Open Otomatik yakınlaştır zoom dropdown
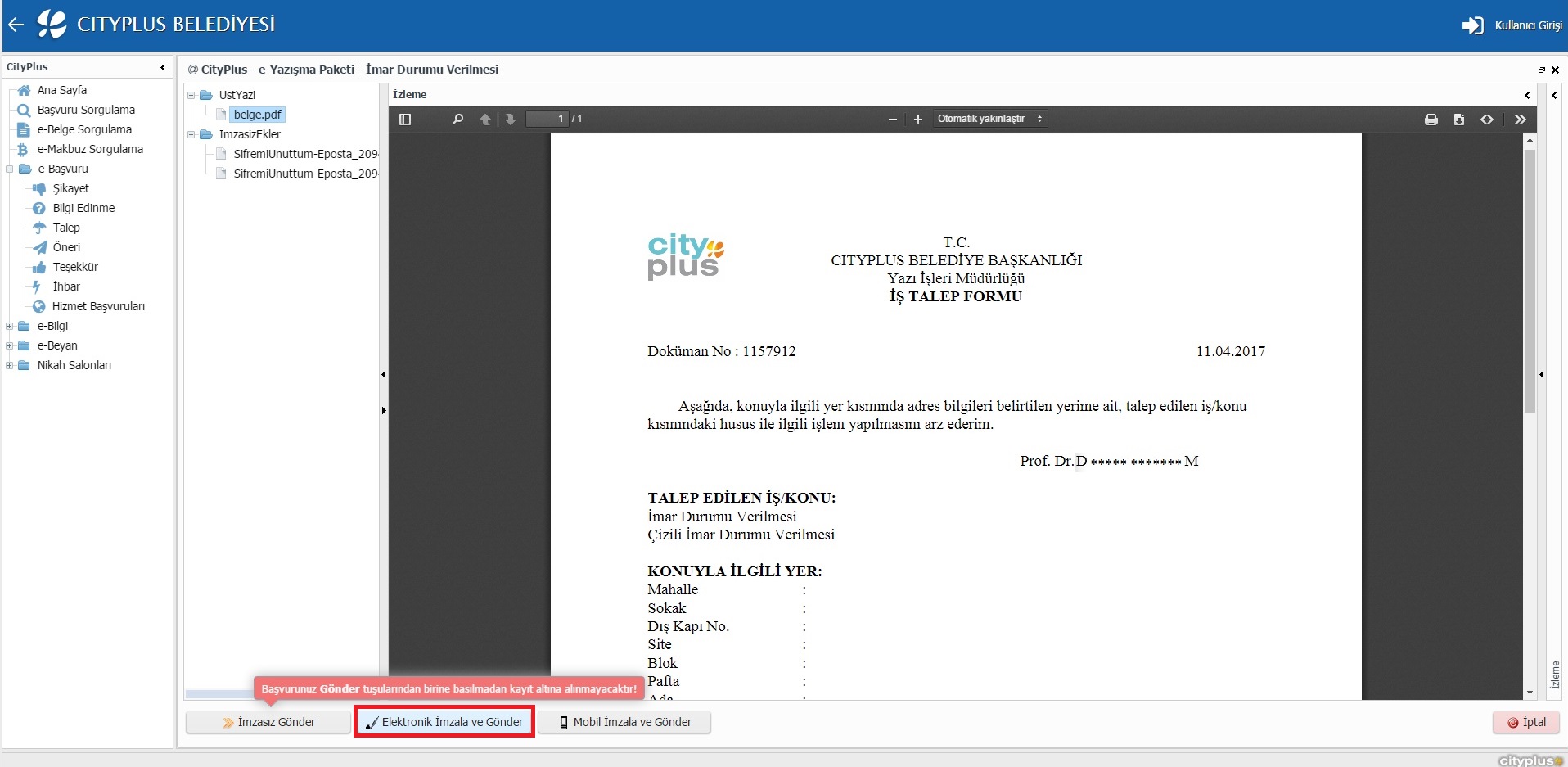The height and width of the screenshot is (767, 1568). coord(990,119)
